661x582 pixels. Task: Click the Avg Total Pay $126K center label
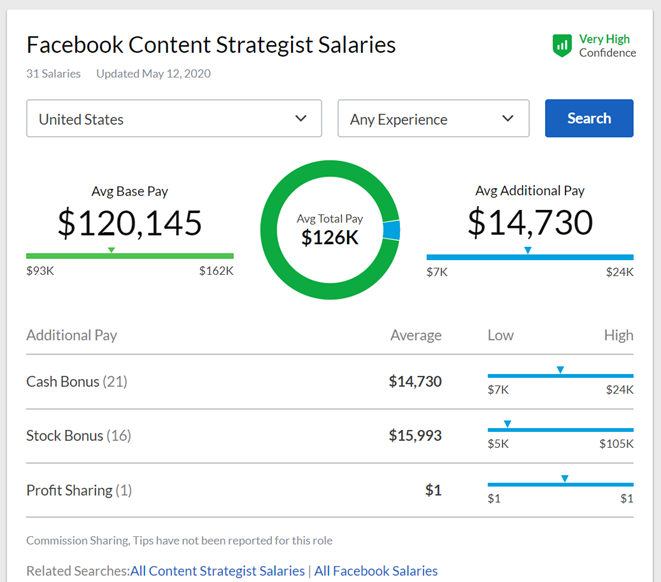coord(329,229)
